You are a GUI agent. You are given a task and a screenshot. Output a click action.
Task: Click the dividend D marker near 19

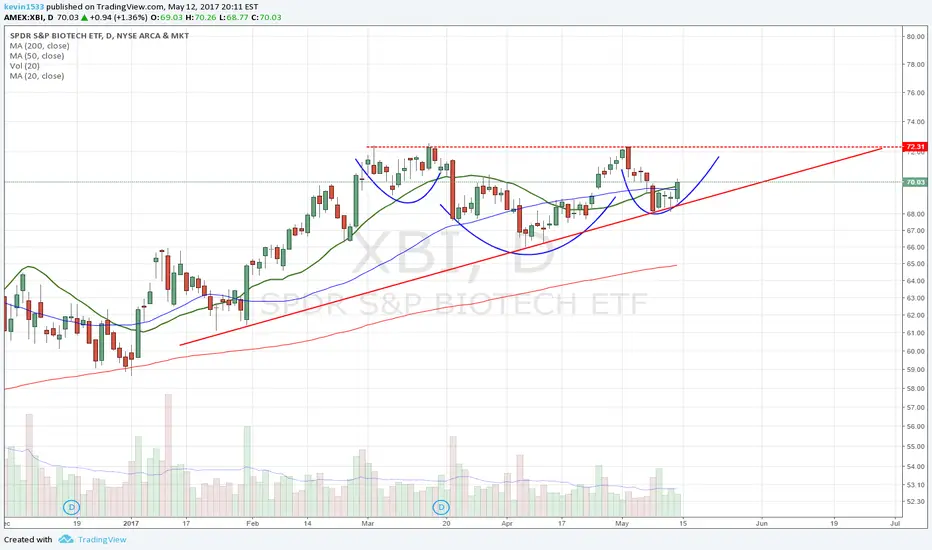pos(71,507)
